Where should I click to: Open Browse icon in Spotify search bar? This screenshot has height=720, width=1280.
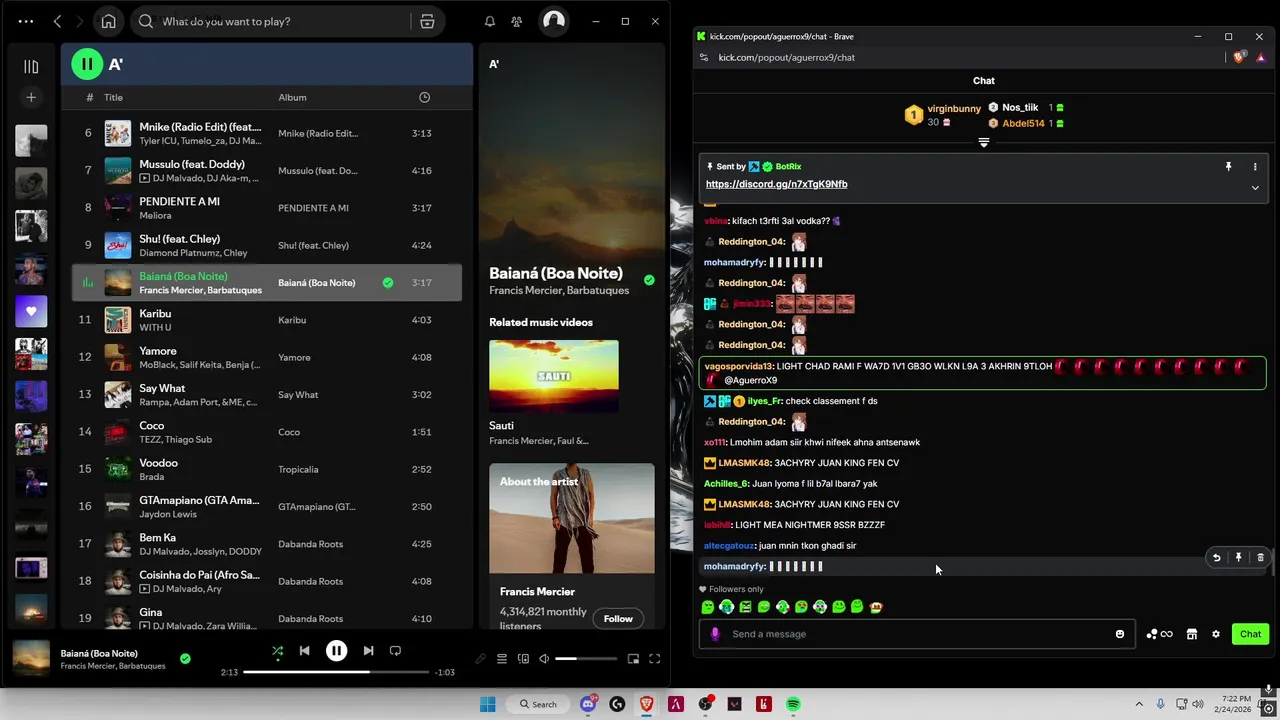point(427,21)
